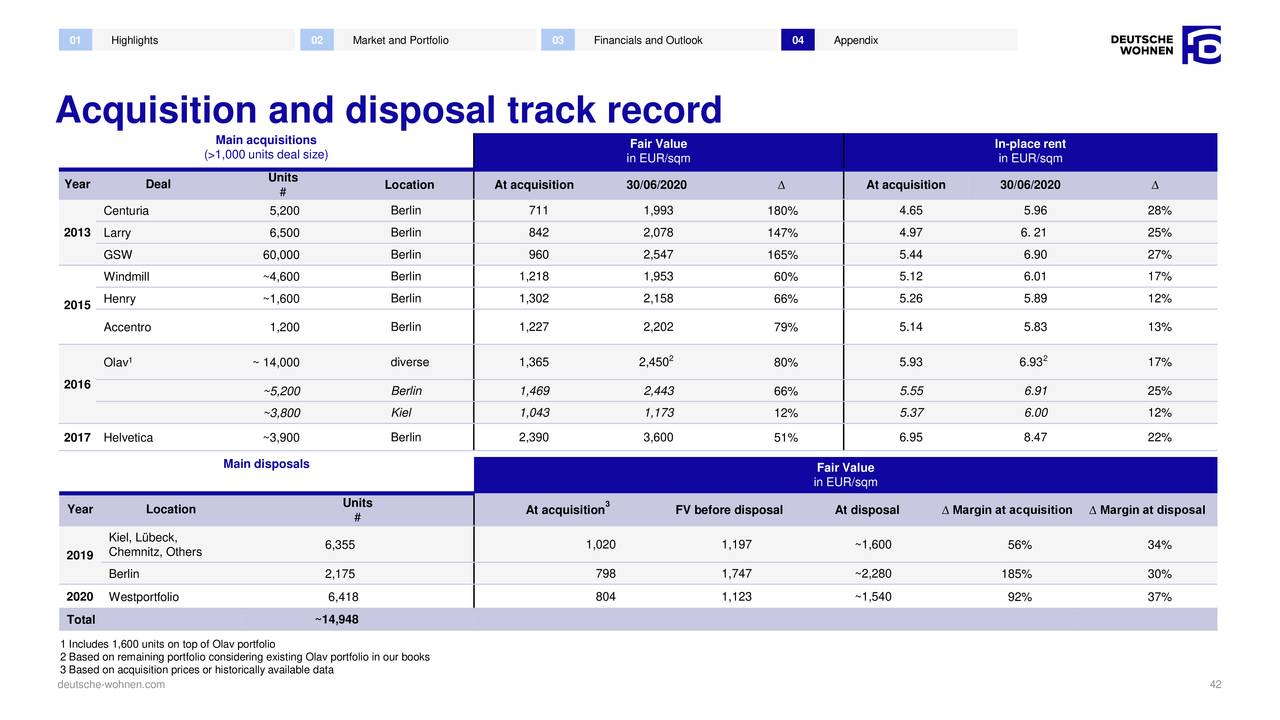This screenshot has height=720, width=1280.
Task: Click the '5,200' units value for Centuria
Action: click(x=285, y=211)
